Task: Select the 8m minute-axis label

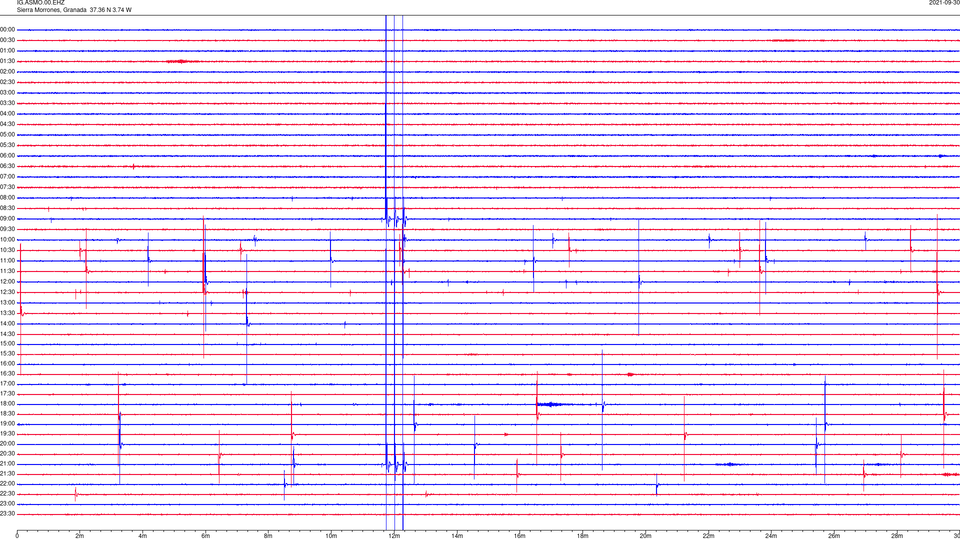Action: point(268,536)
